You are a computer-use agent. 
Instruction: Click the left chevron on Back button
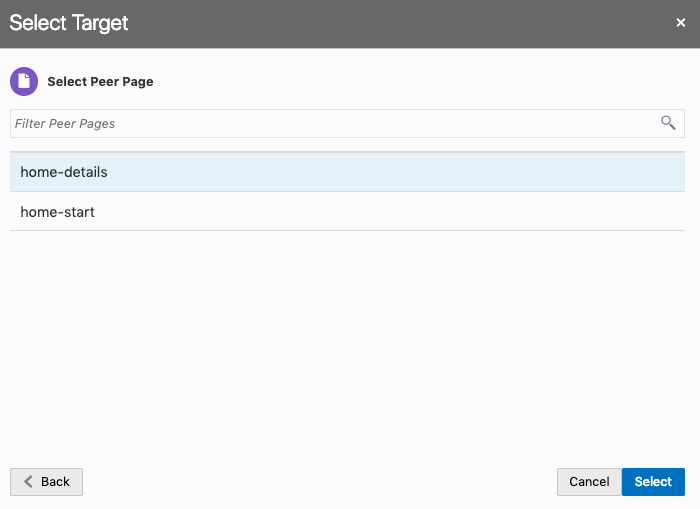28,482
